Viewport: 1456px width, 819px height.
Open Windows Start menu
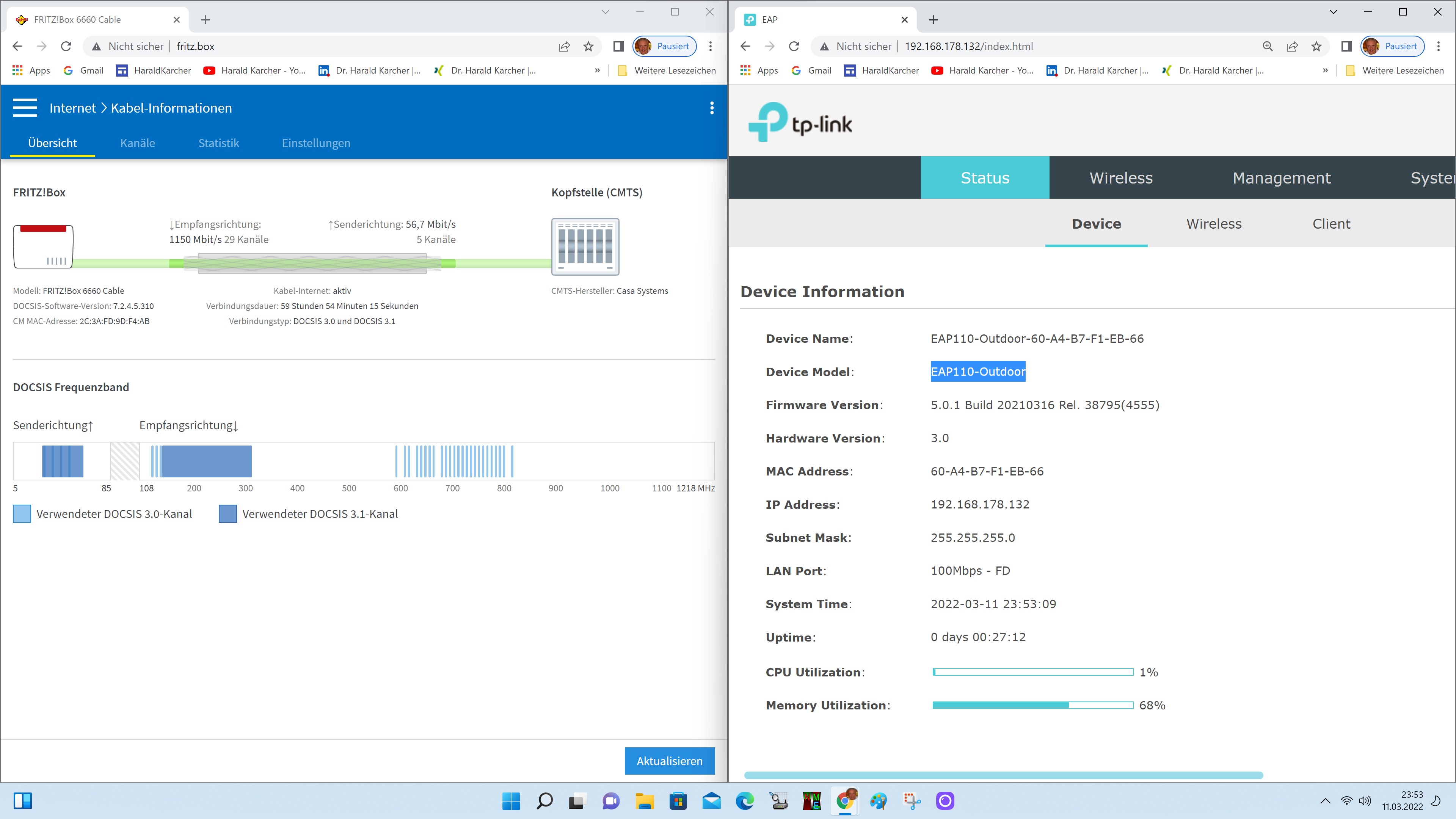point(511,800)
